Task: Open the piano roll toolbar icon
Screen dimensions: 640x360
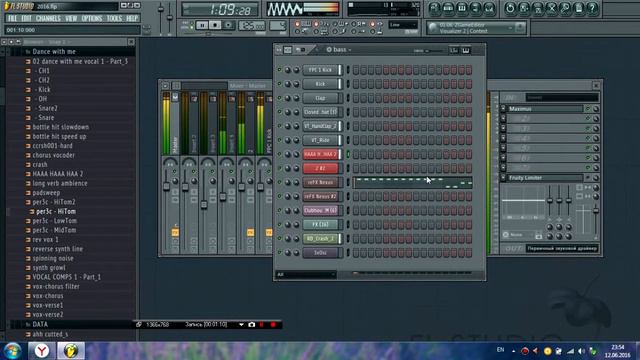Action: coord(462,8)
